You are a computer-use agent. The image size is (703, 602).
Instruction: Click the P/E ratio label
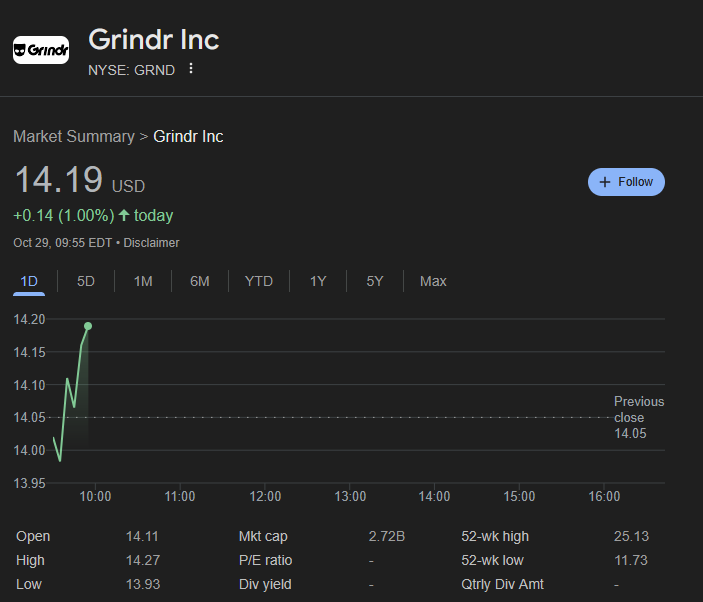point(265,560)
